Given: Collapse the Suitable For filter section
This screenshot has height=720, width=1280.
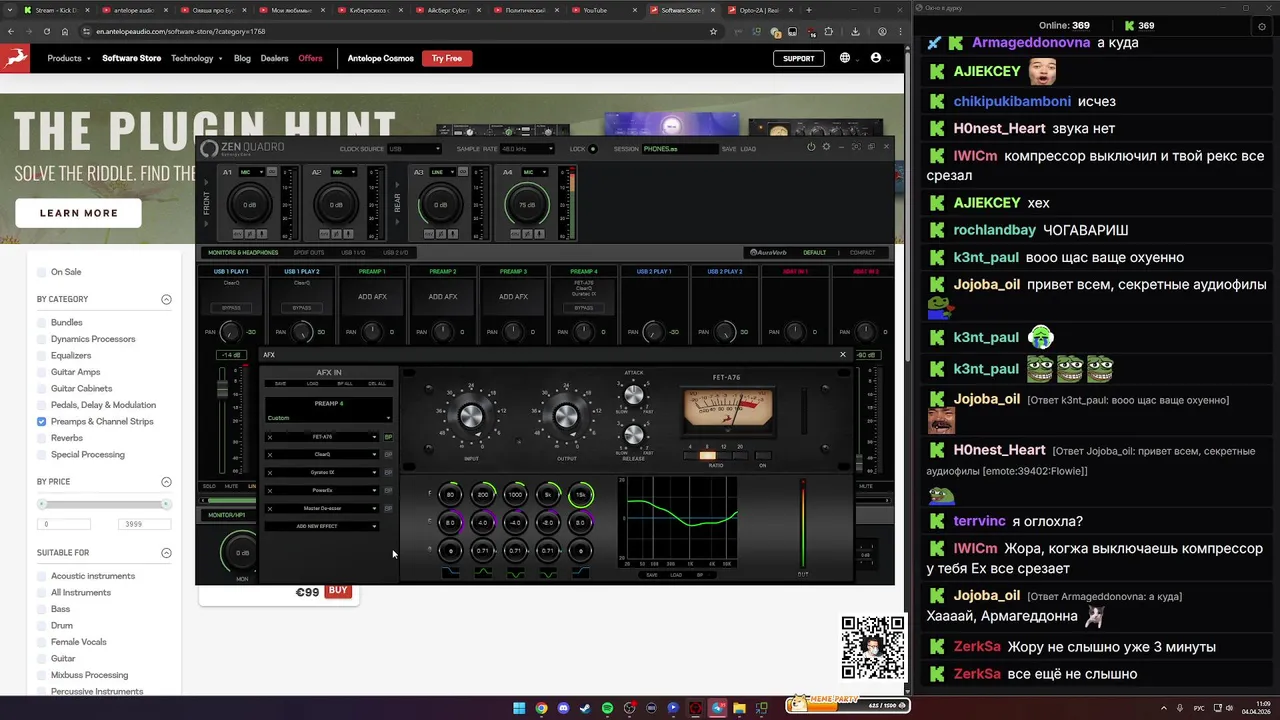Looking at the screenshot, I should 166,553.
